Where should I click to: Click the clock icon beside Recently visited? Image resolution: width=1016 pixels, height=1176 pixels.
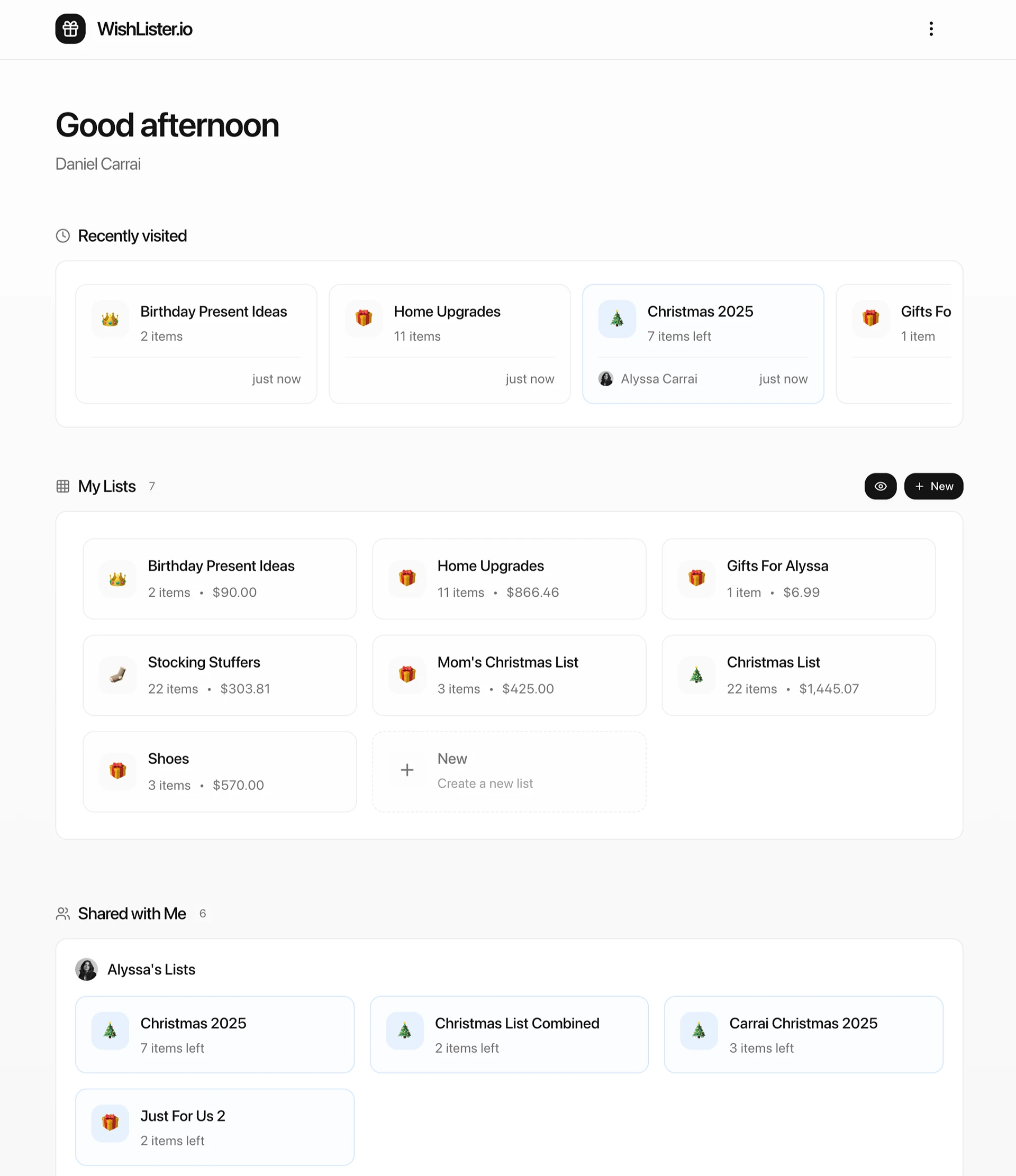(62, 235)
